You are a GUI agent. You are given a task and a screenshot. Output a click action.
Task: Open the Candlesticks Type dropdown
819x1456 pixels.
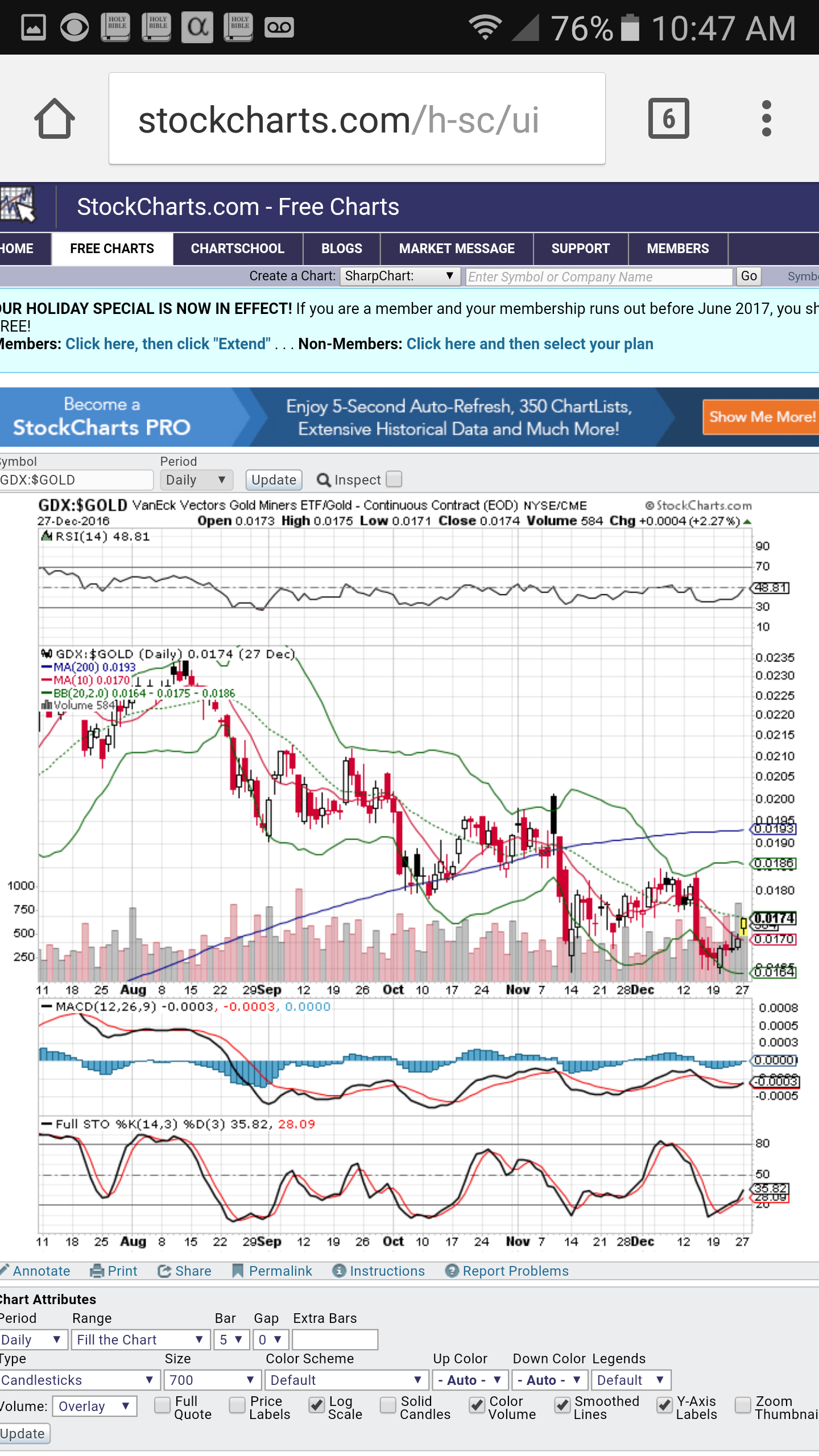(x=78, y=1380)
